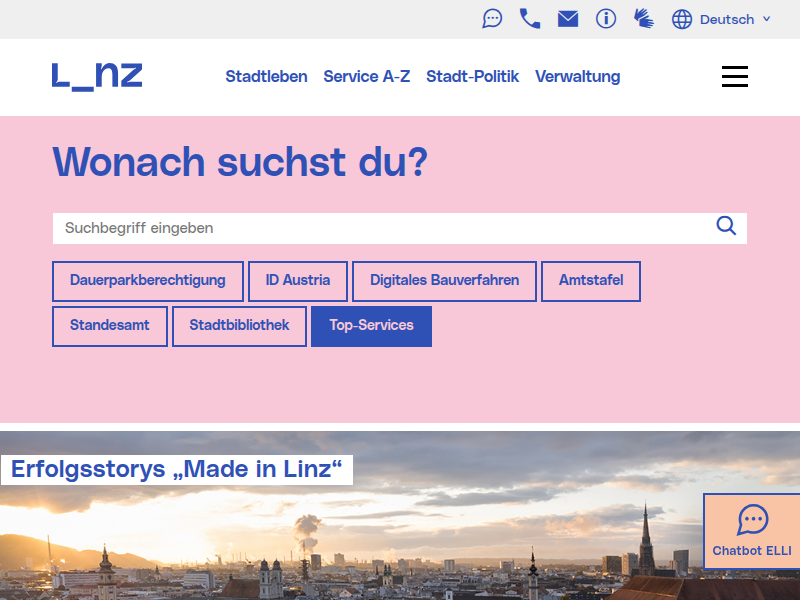This screenshot has height=600, width=800.
Task: Open the Stadtleben menu item
Action: (x=266, y=76)
